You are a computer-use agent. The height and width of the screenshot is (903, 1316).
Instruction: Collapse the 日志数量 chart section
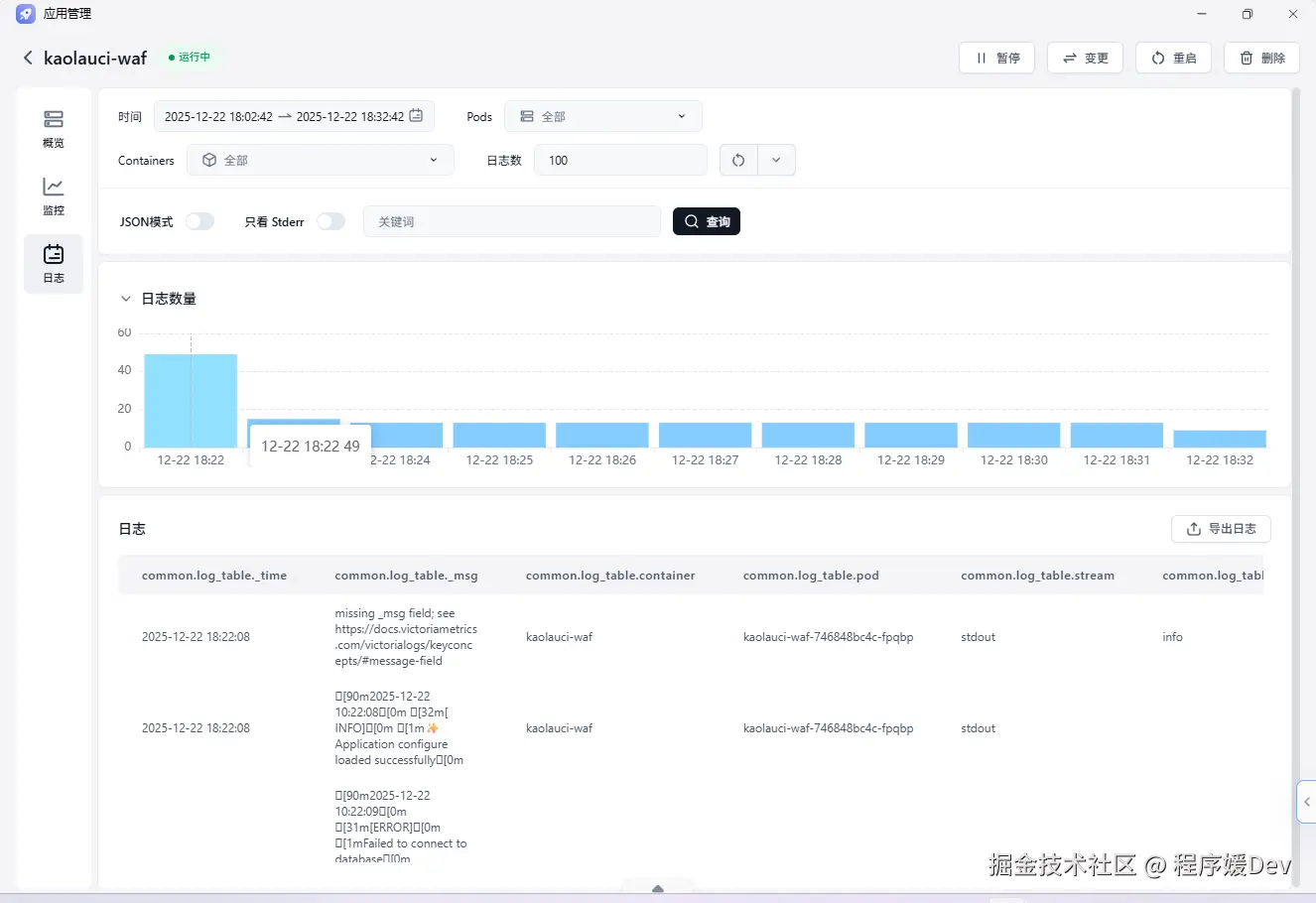coord(126,299)
